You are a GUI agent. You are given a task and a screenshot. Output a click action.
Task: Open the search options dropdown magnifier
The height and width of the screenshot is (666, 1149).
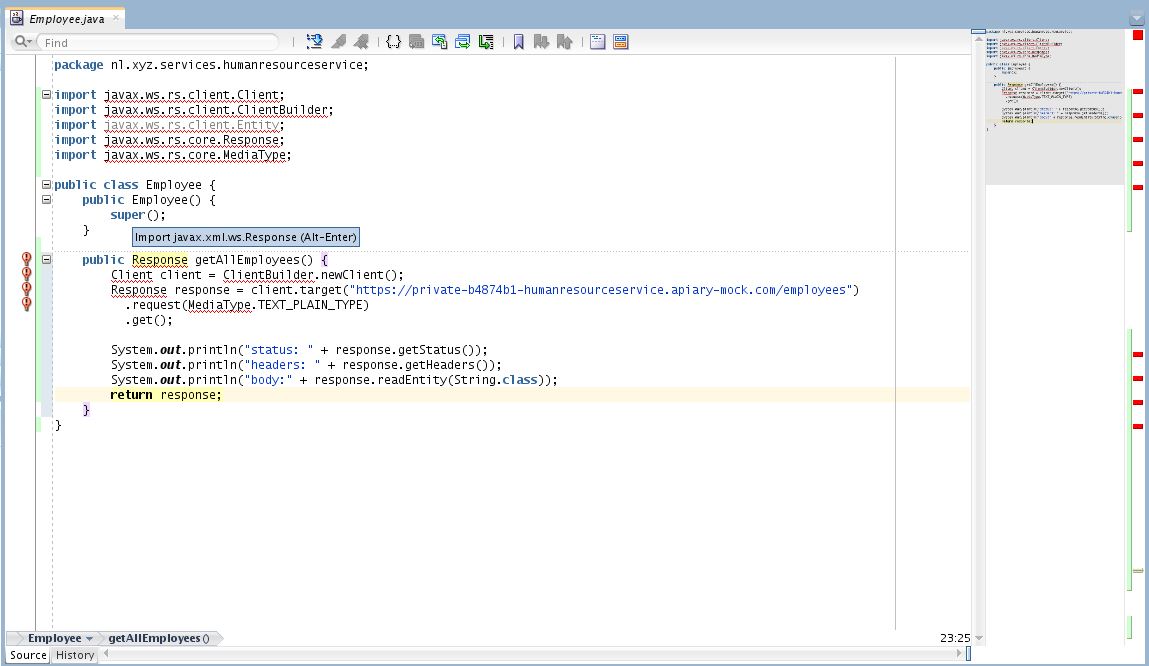point(24,42)
